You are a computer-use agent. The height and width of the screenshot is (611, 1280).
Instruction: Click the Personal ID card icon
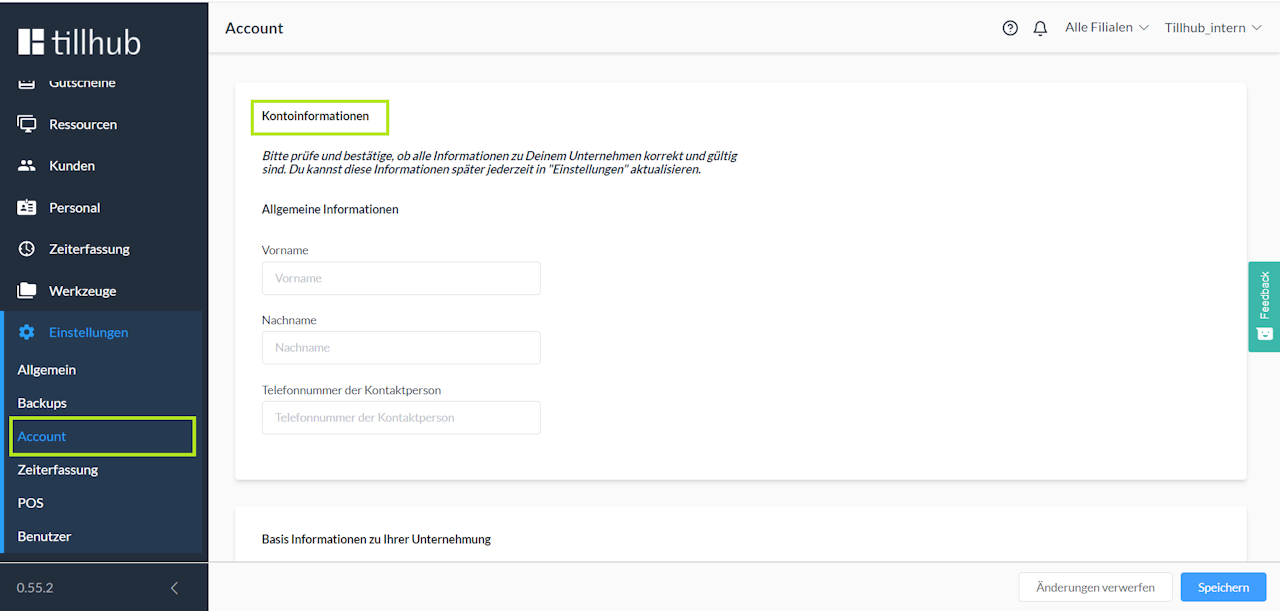coord(27,208)
